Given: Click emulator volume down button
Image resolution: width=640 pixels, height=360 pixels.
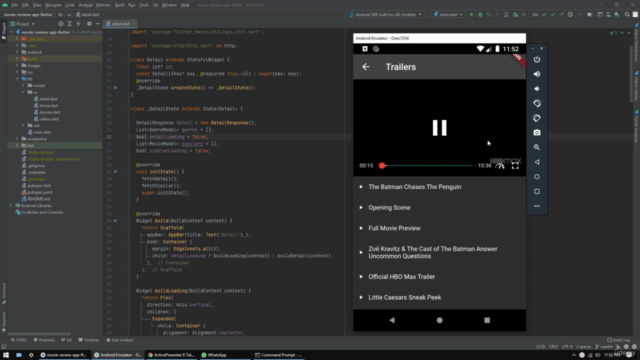Looking at the screenshot, I should (537, 89).
